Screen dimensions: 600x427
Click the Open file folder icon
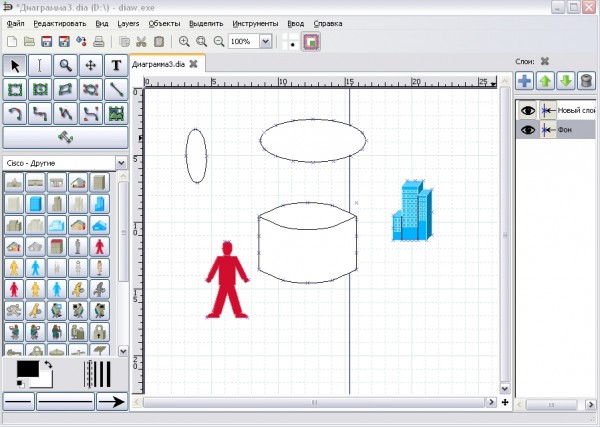29,41
